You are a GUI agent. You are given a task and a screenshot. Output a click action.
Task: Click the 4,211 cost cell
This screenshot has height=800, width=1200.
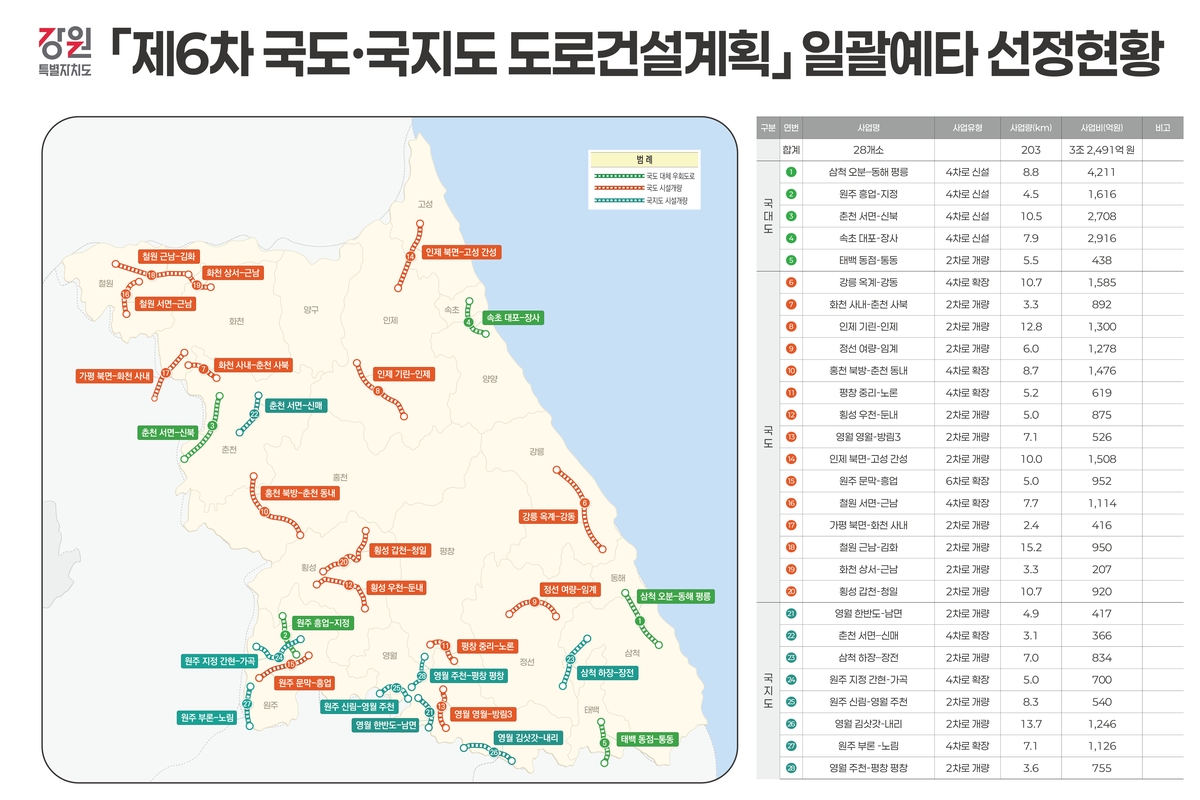coord(1101,172)
